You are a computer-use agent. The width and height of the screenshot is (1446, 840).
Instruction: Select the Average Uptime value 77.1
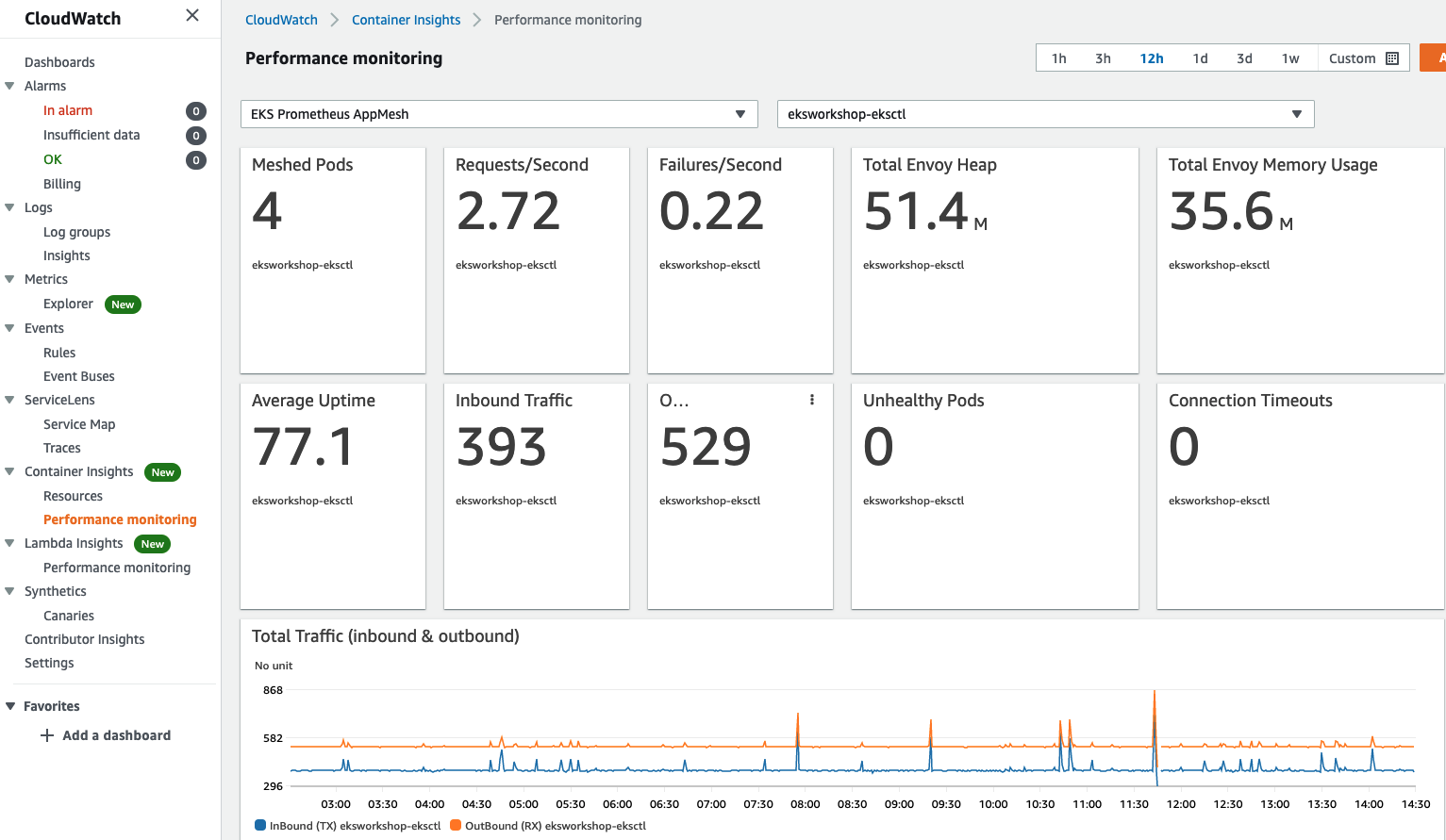click(303, 447)
